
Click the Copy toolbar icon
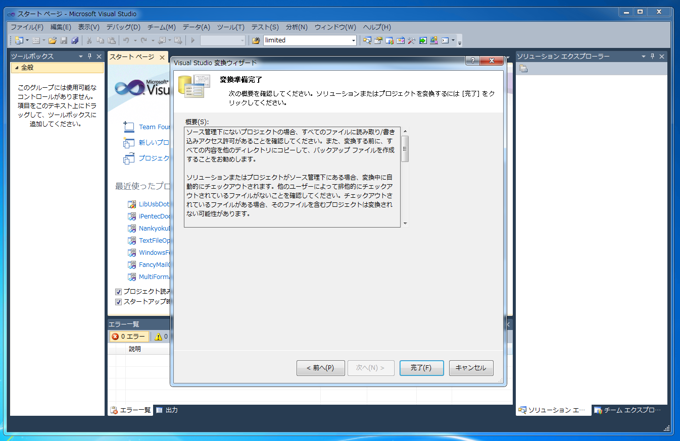(x=100, y=40)
